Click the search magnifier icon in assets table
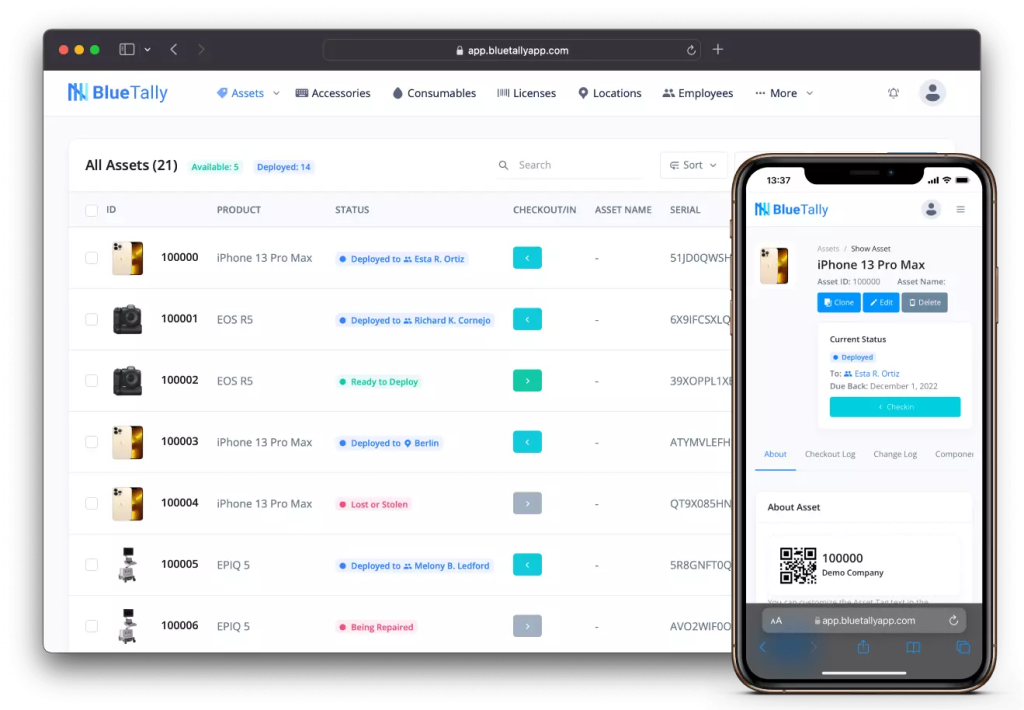1024x710 pixels. pos(503,165)
